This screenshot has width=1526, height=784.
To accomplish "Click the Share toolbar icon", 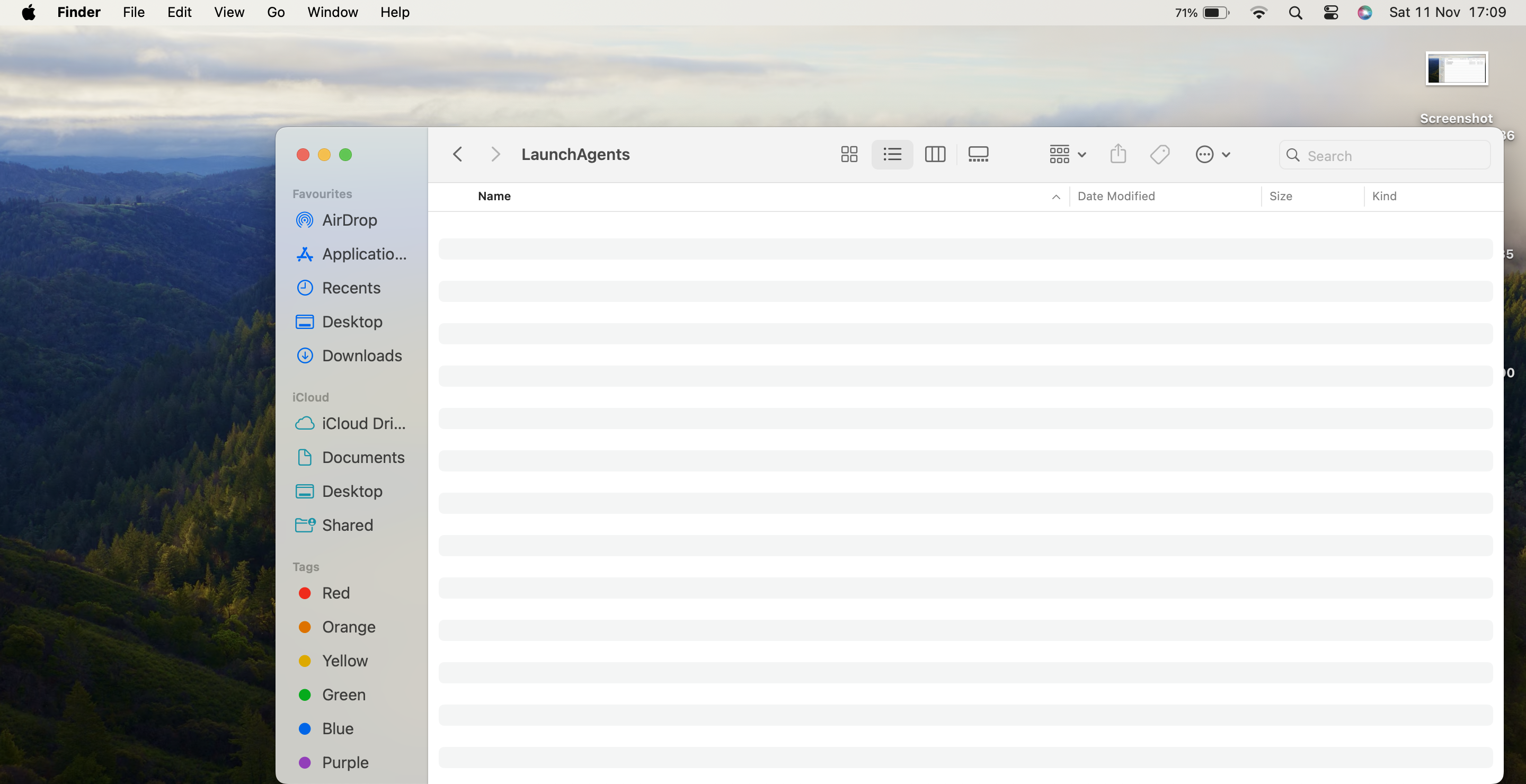I will [x=1118, y=155].
